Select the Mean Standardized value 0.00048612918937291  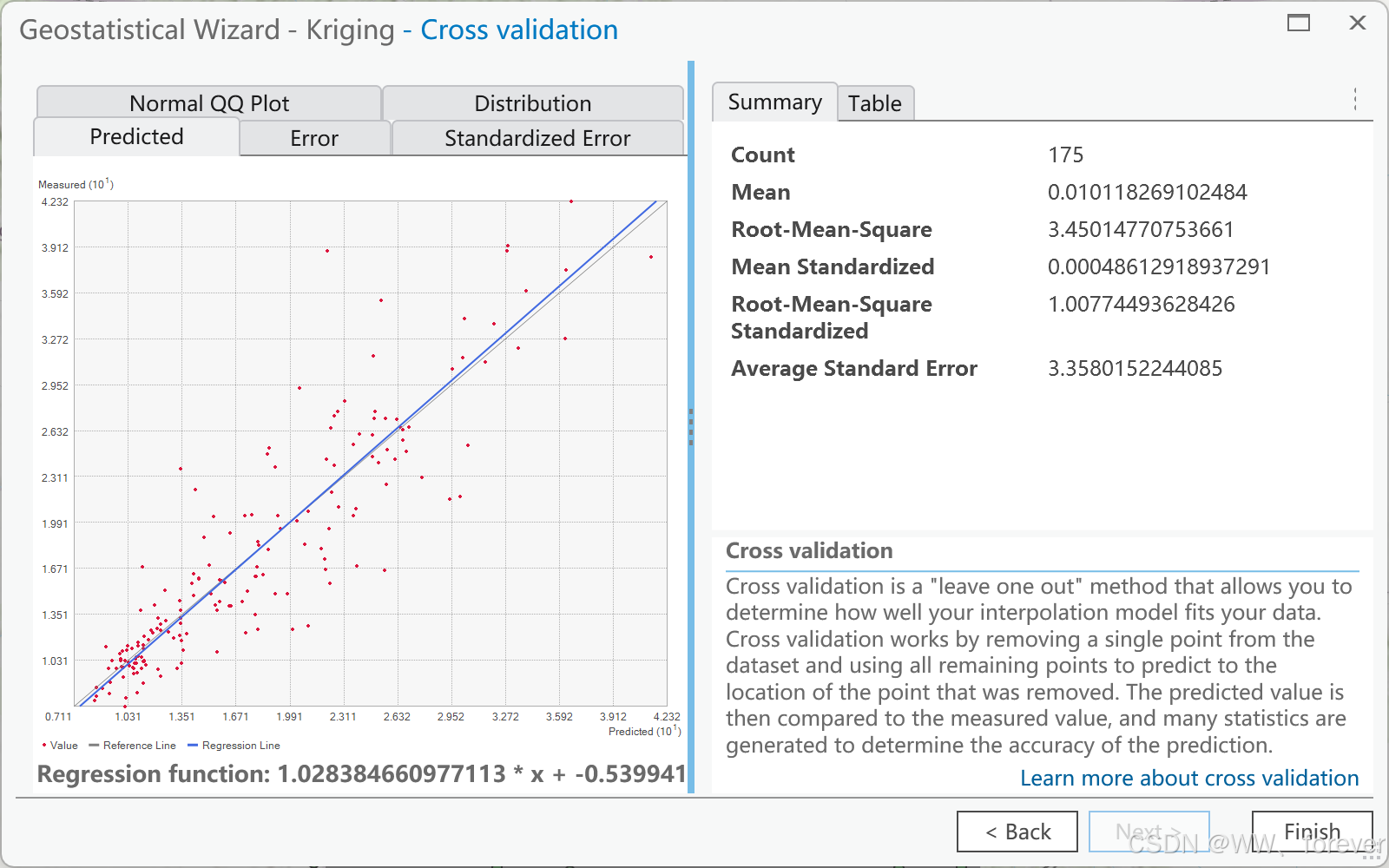click(1159, 266)
